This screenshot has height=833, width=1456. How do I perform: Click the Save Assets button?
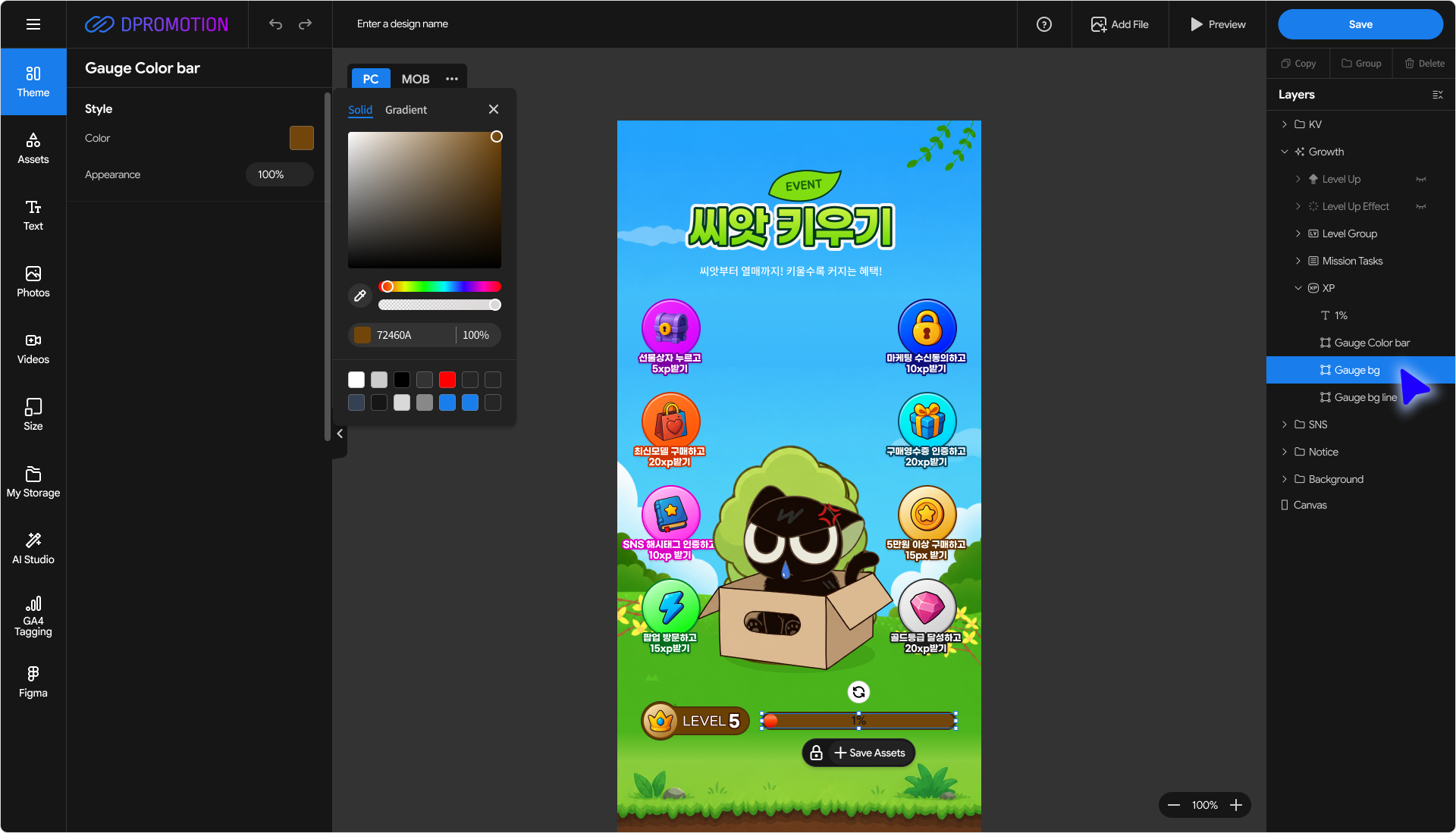[869, 753]
